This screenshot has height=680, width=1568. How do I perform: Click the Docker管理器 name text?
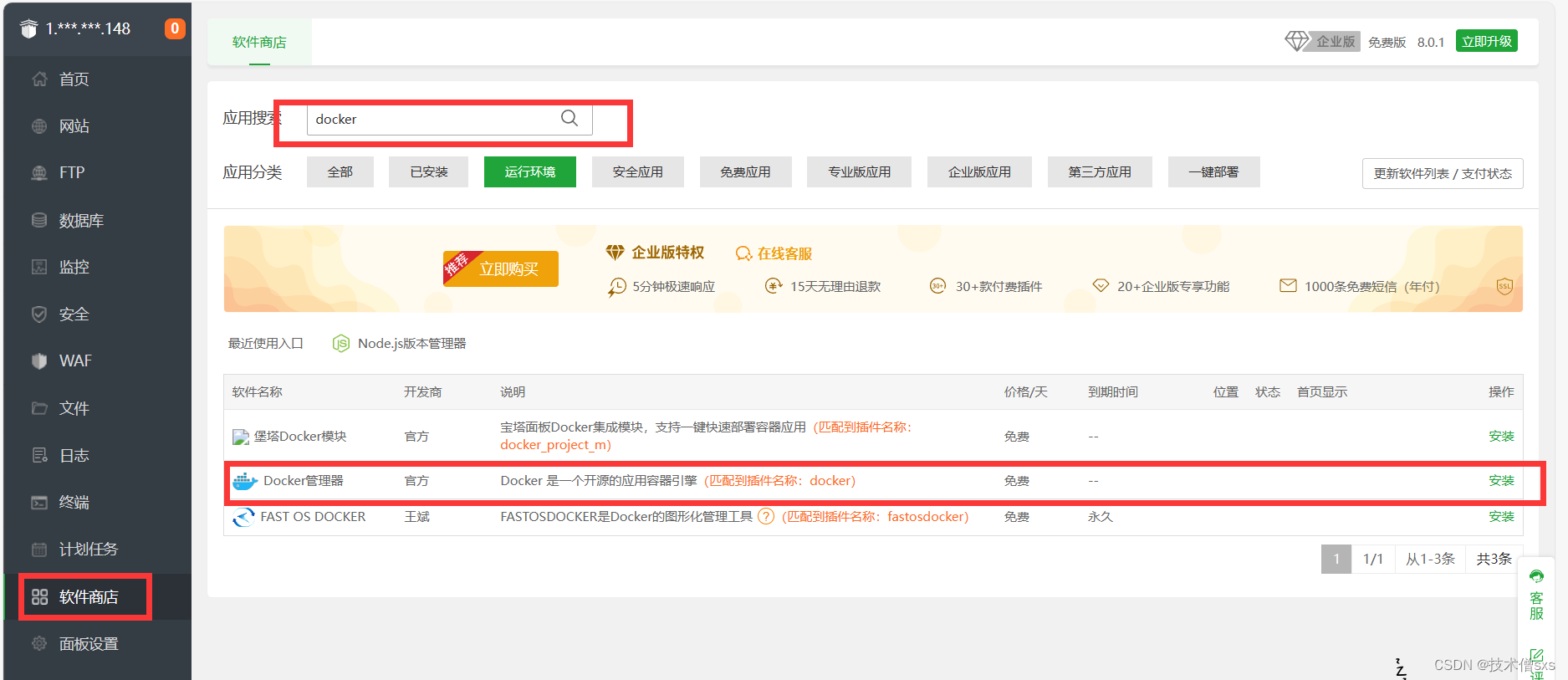pos(304,480)
